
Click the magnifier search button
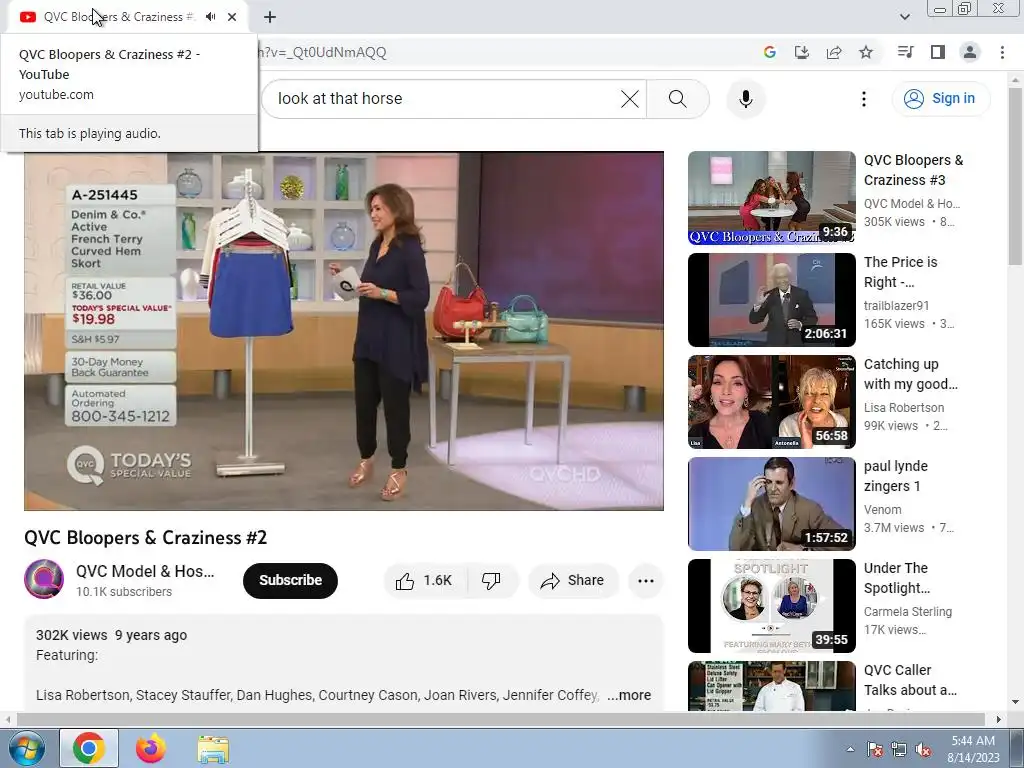pos(678,99)
